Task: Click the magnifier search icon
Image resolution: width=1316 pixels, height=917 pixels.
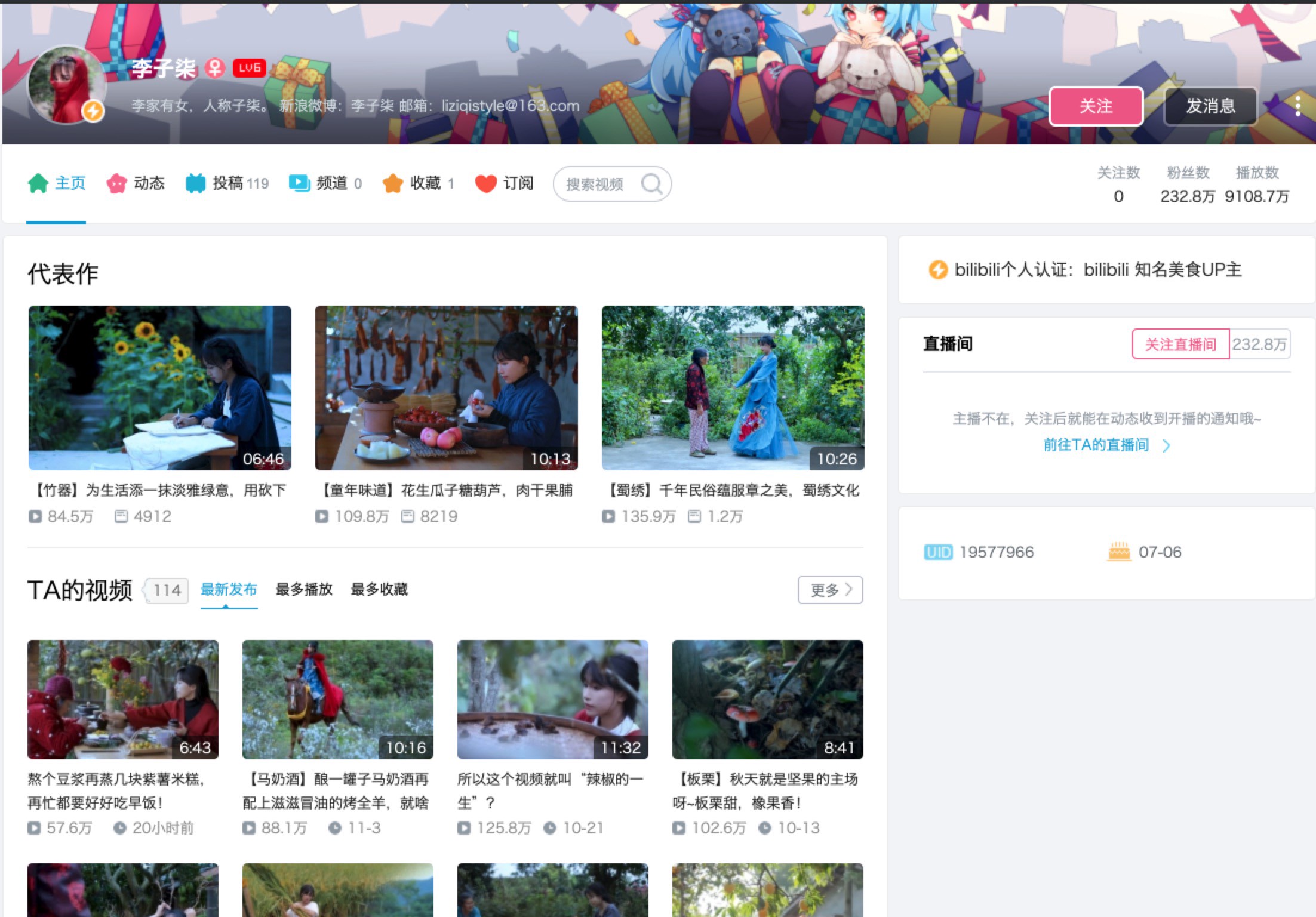Action: 651,184
